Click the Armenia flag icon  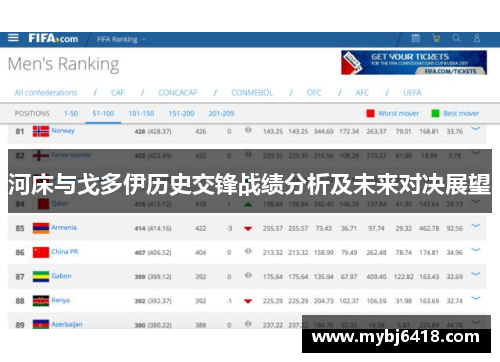pyautogui.click(x=41, y=228)
